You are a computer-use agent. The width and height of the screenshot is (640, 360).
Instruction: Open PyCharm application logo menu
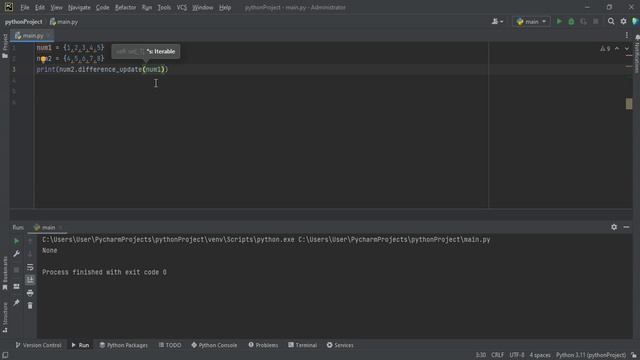click(x=9, y=7)
